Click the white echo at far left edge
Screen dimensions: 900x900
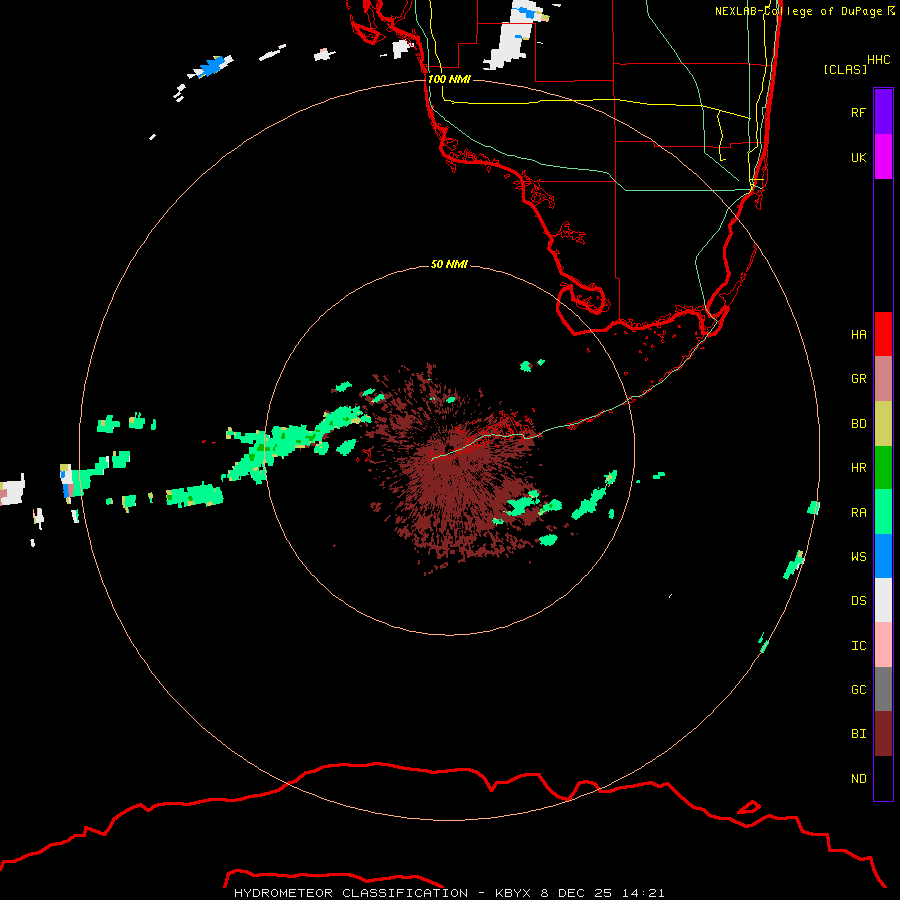(12, 490)
